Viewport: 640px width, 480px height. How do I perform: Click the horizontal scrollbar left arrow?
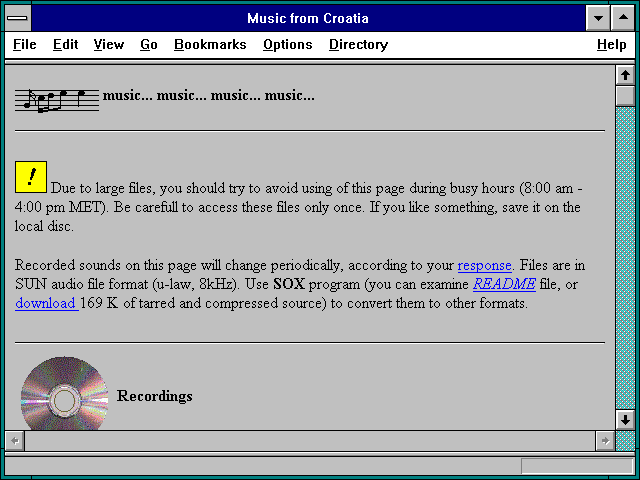tap(15, 441)
